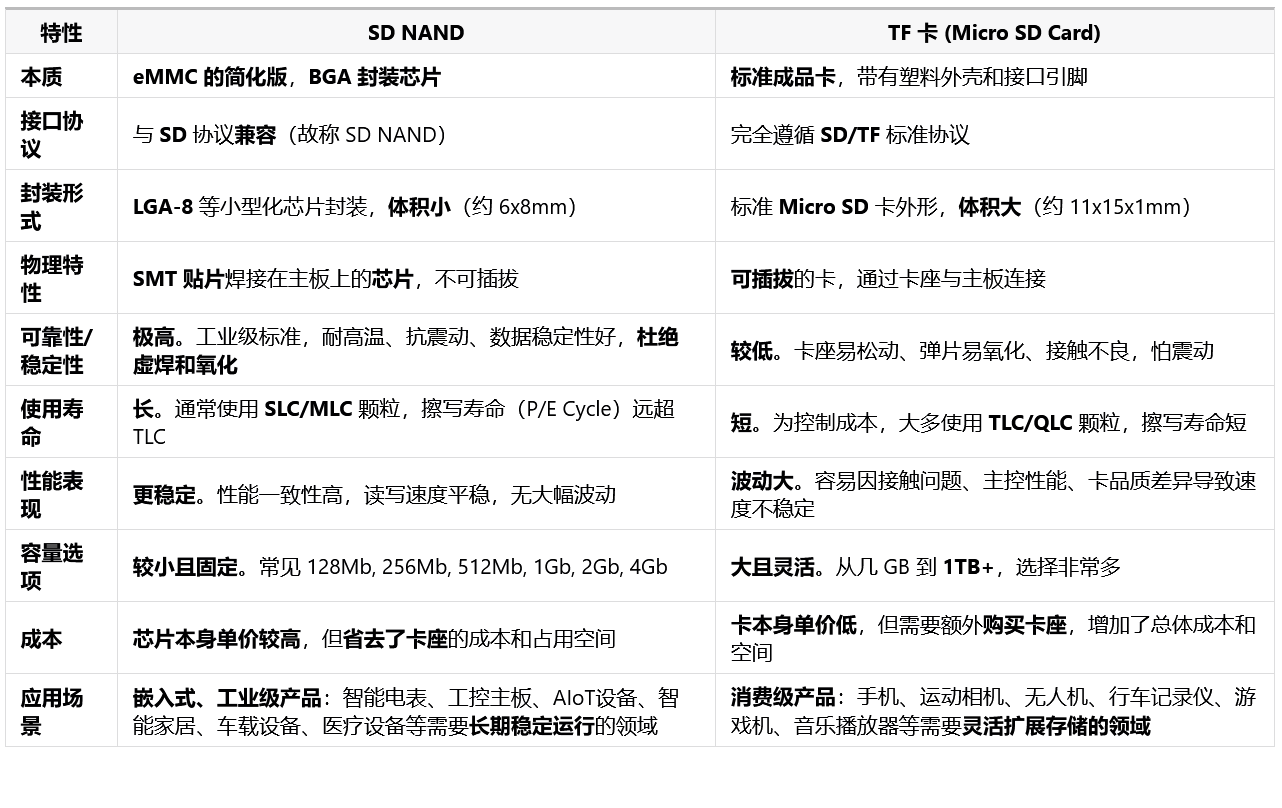This screenshot has width=1282, height=808.
Task: Click the '本质' row label
Action: (x=61, y=76)
